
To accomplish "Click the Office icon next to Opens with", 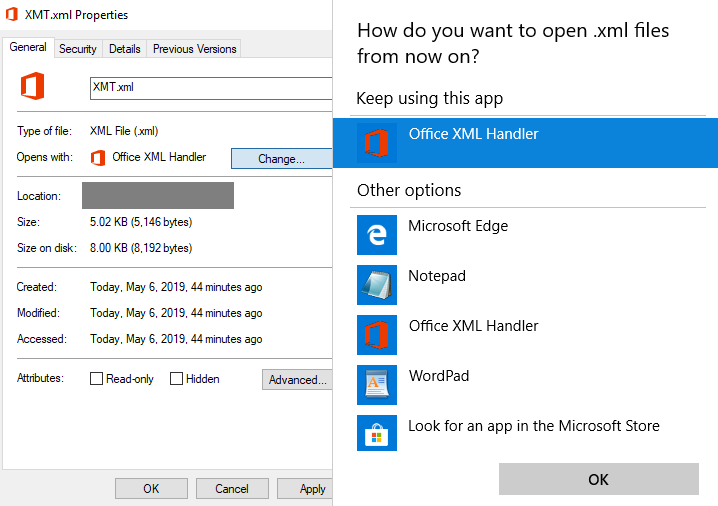I will [x=98, y=158].
